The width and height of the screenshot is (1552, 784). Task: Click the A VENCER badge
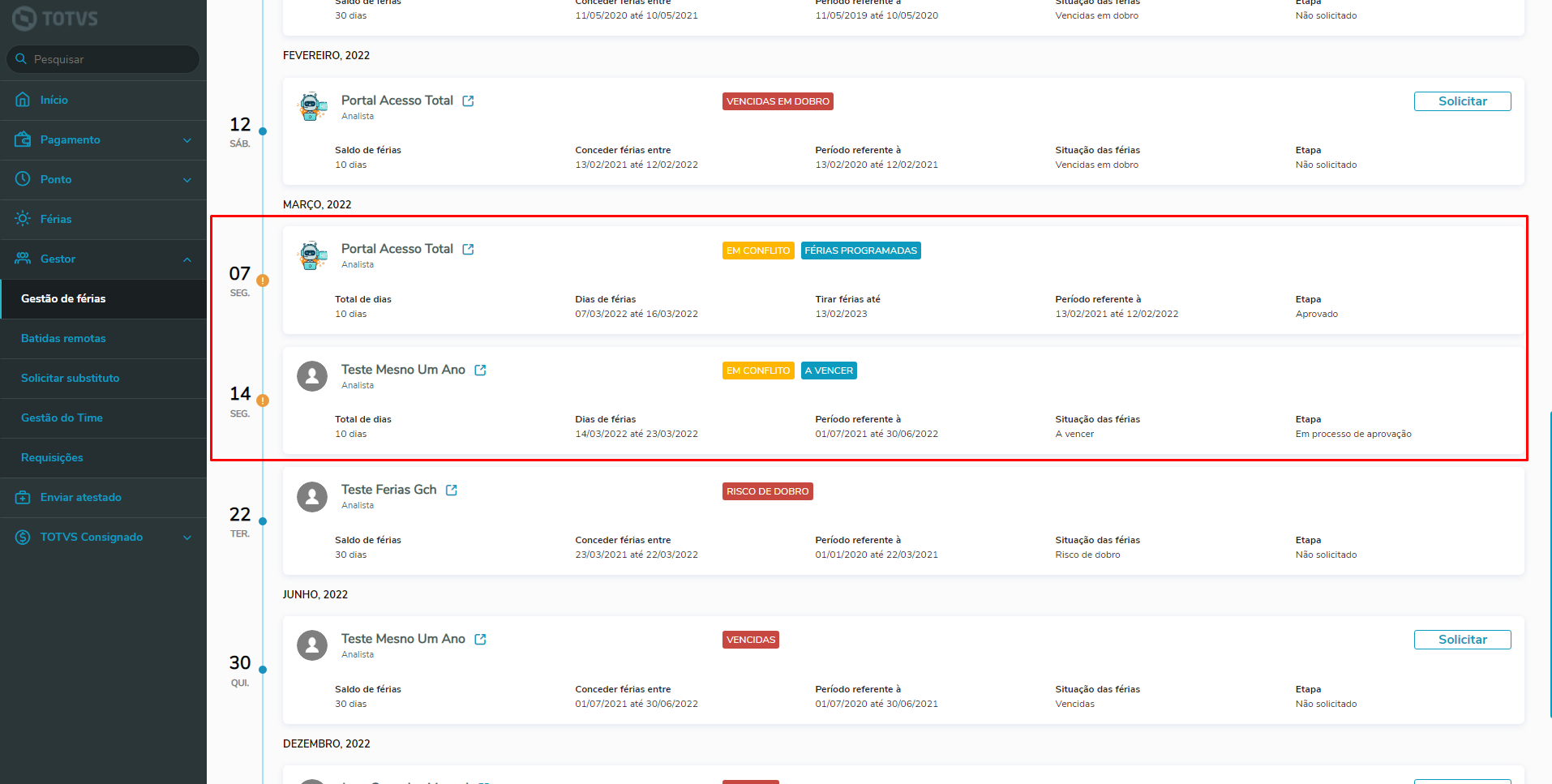[x=829, y=371]
